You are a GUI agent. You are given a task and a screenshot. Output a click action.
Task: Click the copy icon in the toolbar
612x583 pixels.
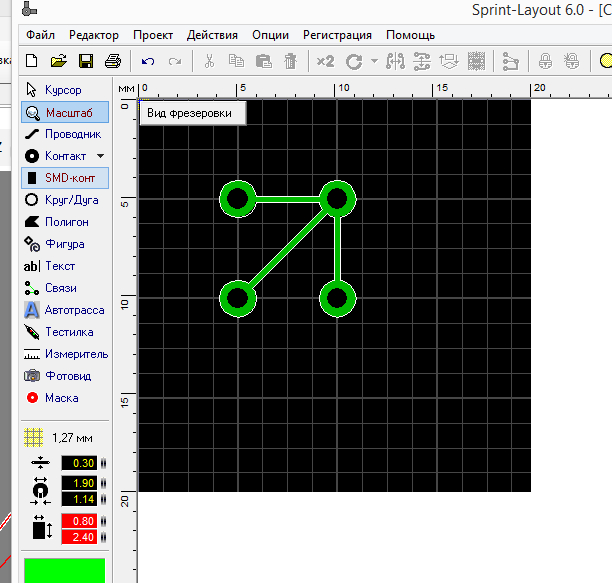(236, 61)
